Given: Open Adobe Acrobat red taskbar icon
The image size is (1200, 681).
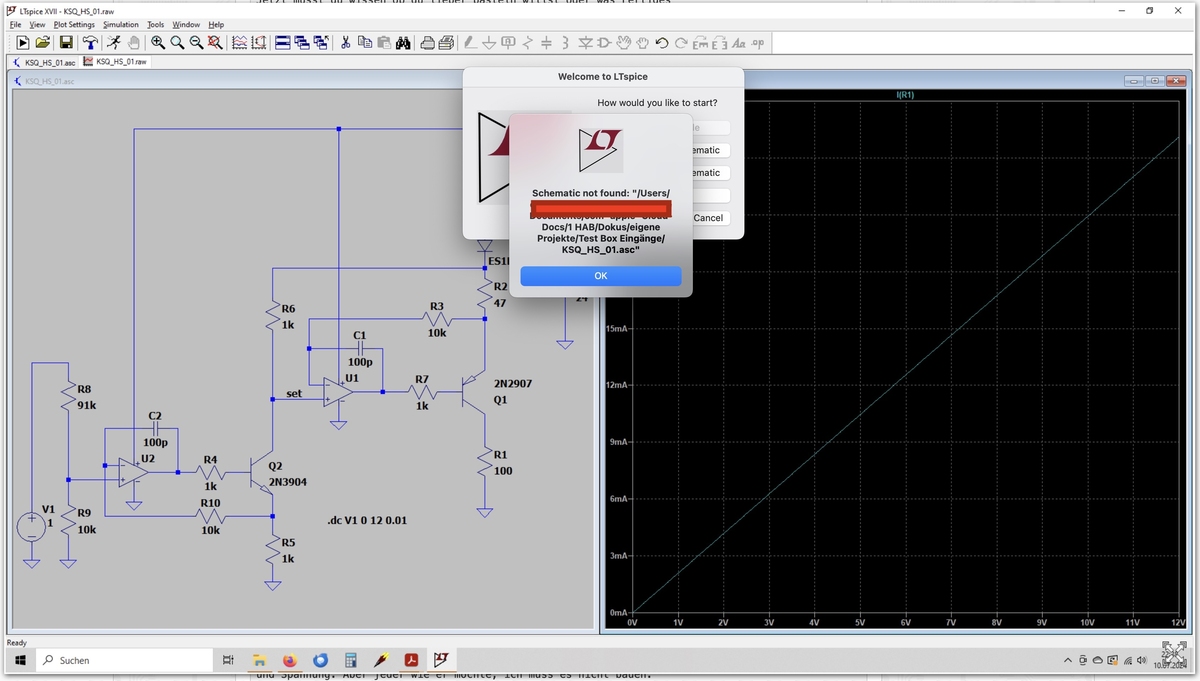Looking at the screenshot, I should click(410, 660).
